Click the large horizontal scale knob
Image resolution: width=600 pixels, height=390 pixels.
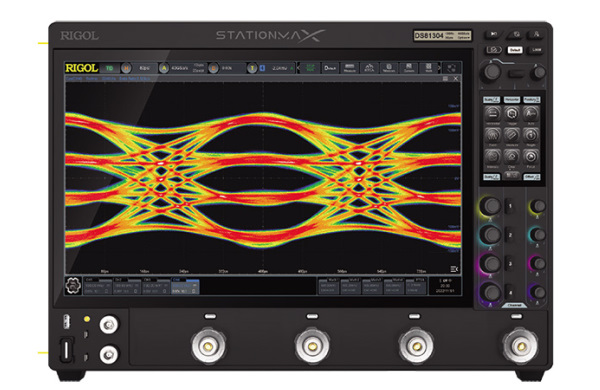pyautogui.click(x=491, y=72)
